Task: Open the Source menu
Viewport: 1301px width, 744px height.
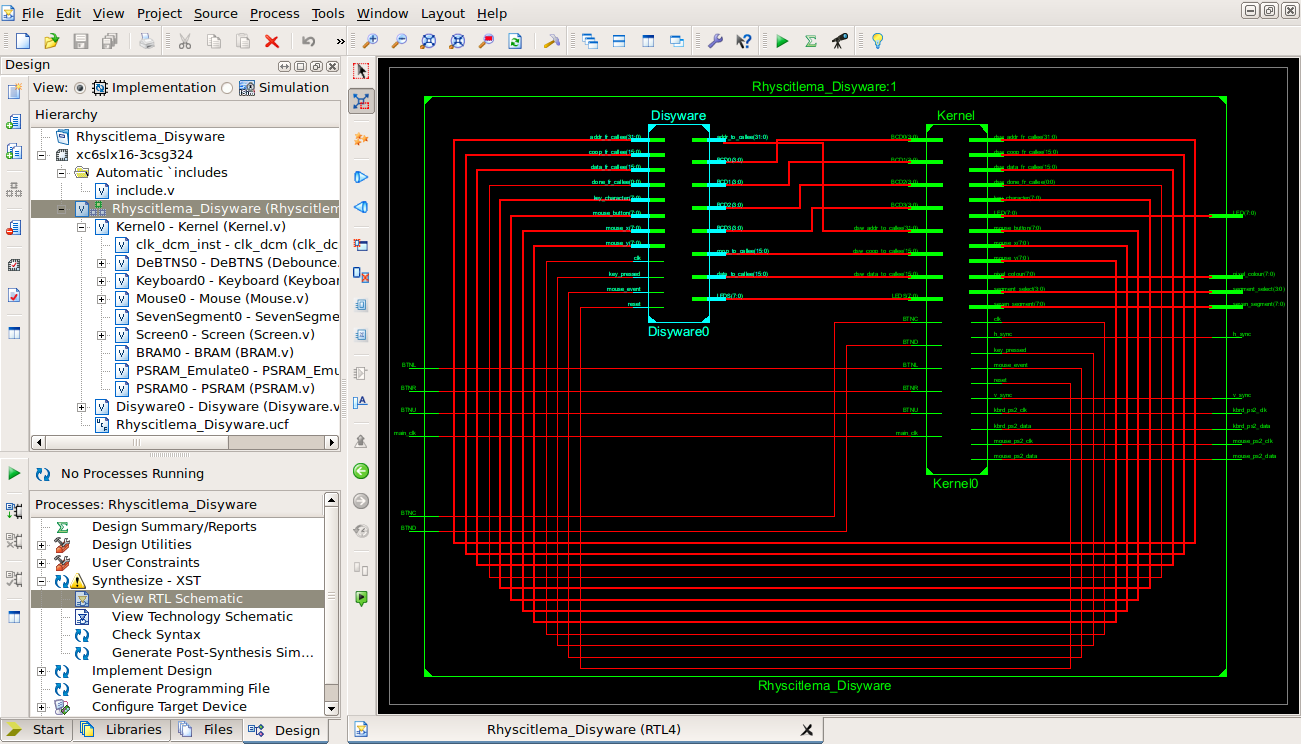Action: tap(215, 13)
